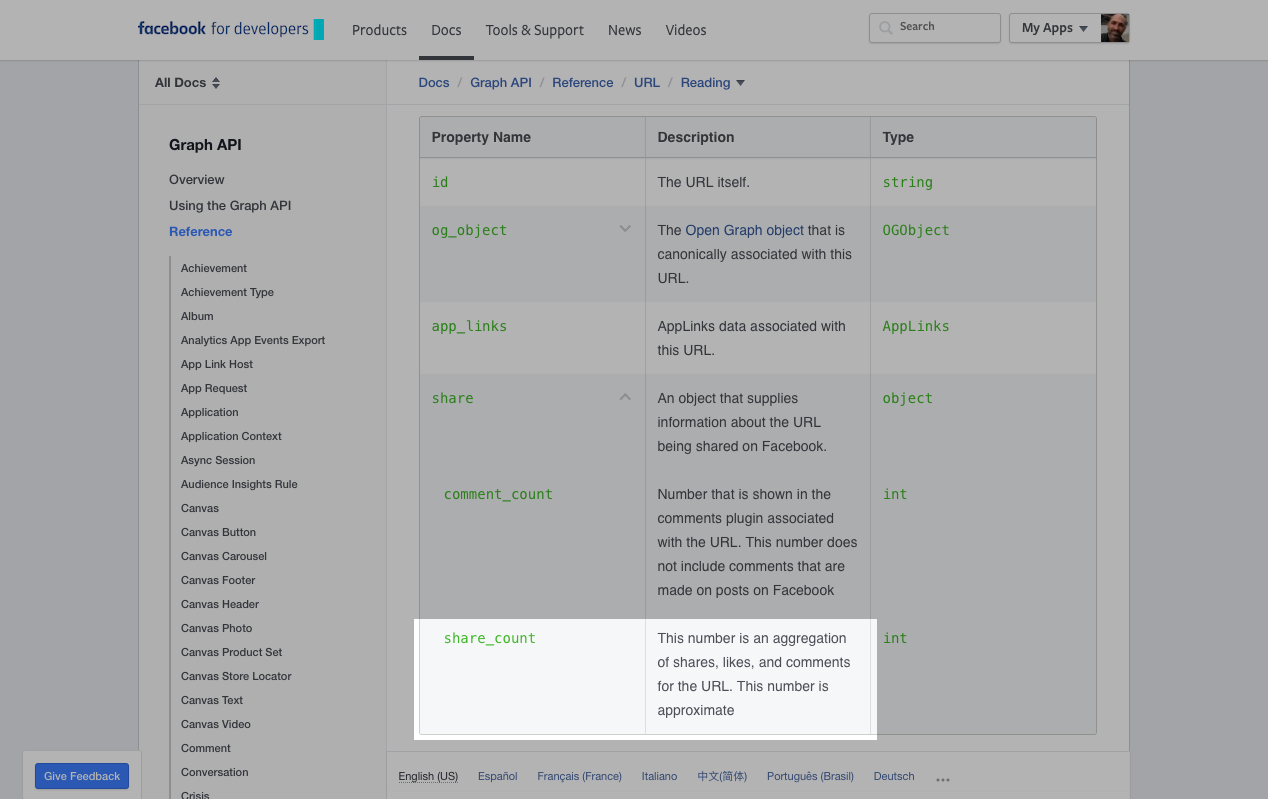Click the Graph API breadcrumb link
The width and height of the screenshot is (1268, 799).
(501, 83)
